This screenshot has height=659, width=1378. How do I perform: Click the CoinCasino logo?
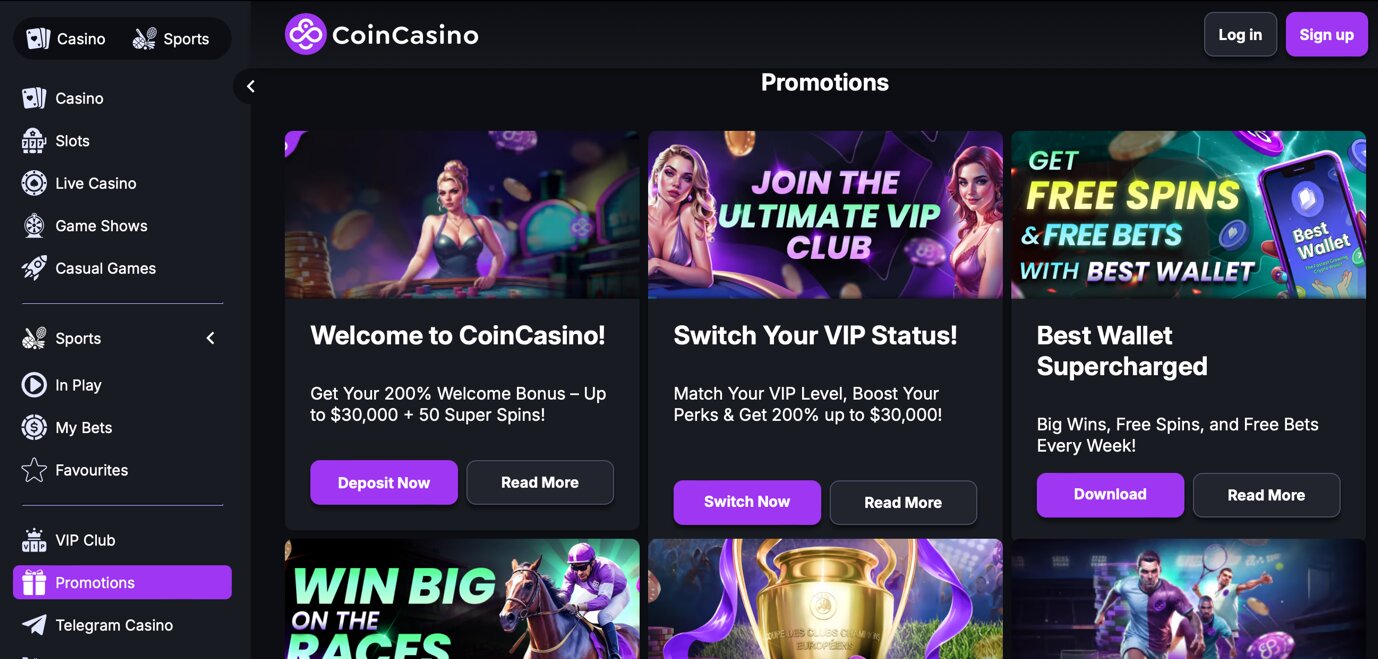381,33
